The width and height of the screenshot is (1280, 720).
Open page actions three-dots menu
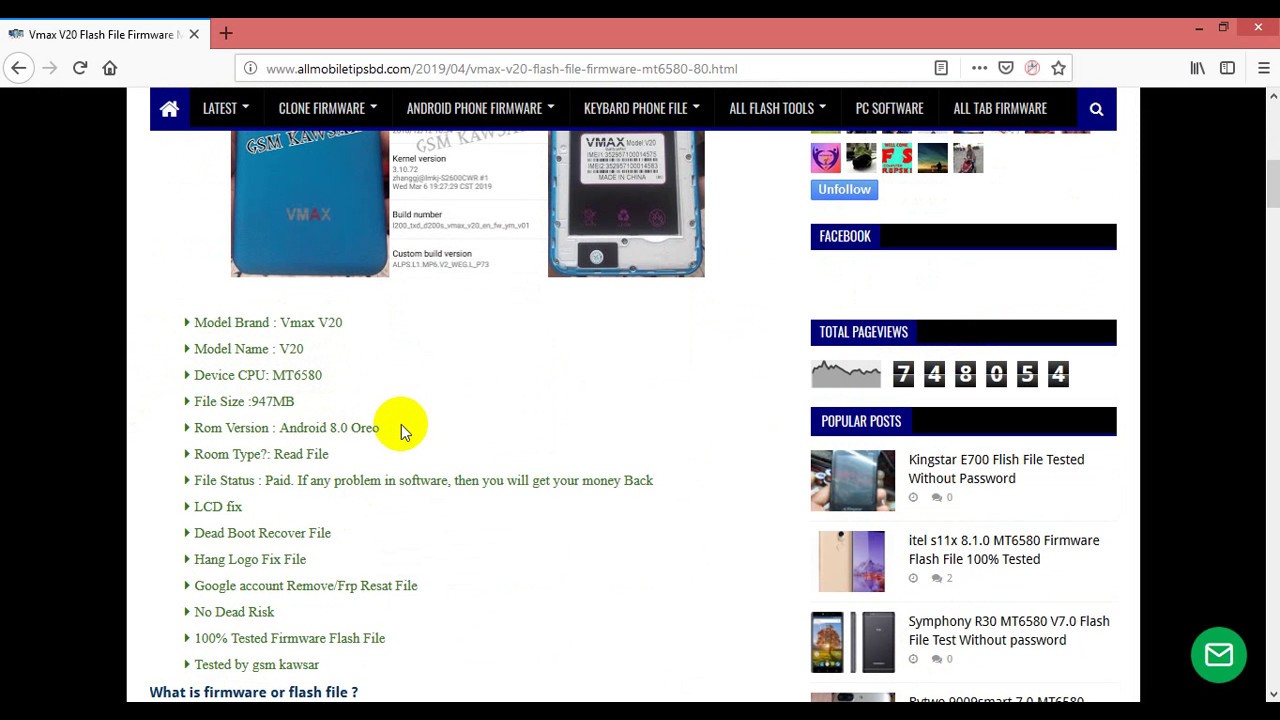point(979,68)
